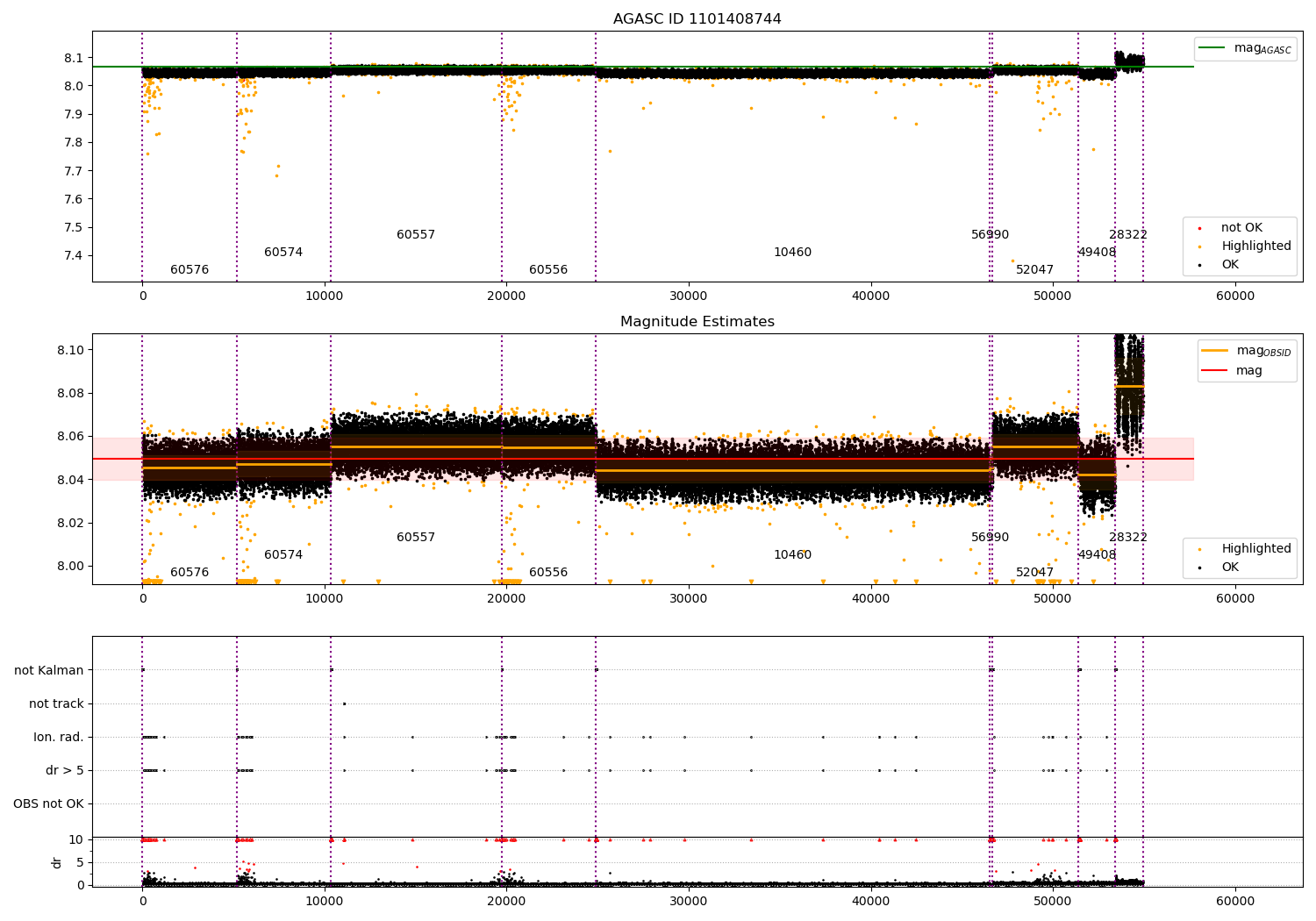The height and width of the screenshot is (921, 1316).
Task: Click obsid label 60557 in the AGASC ID plot
Action: [x=416, y=235]
